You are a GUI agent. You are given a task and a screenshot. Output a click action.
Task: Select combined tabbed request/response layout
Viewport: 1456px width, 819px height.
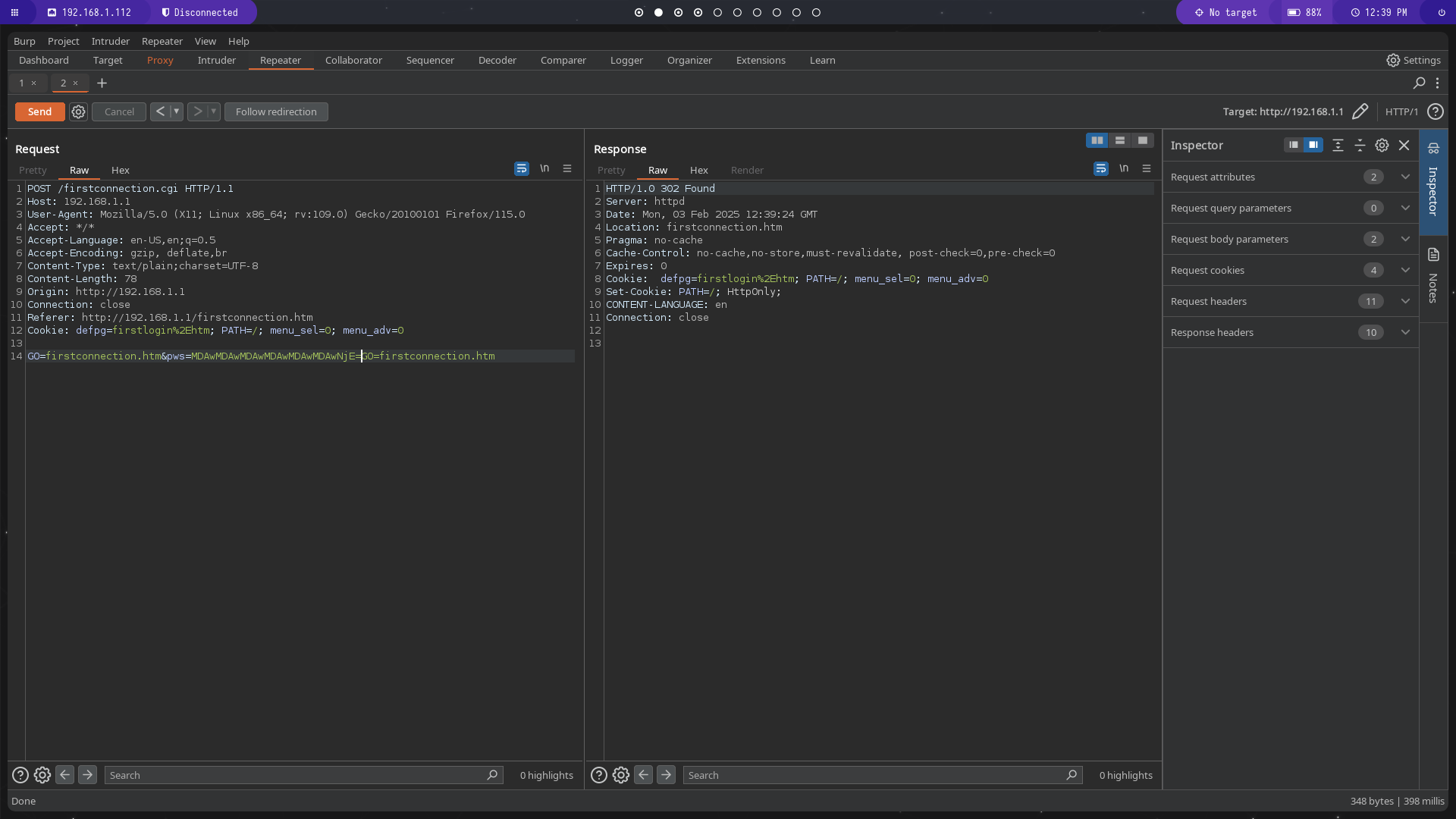1143,140
